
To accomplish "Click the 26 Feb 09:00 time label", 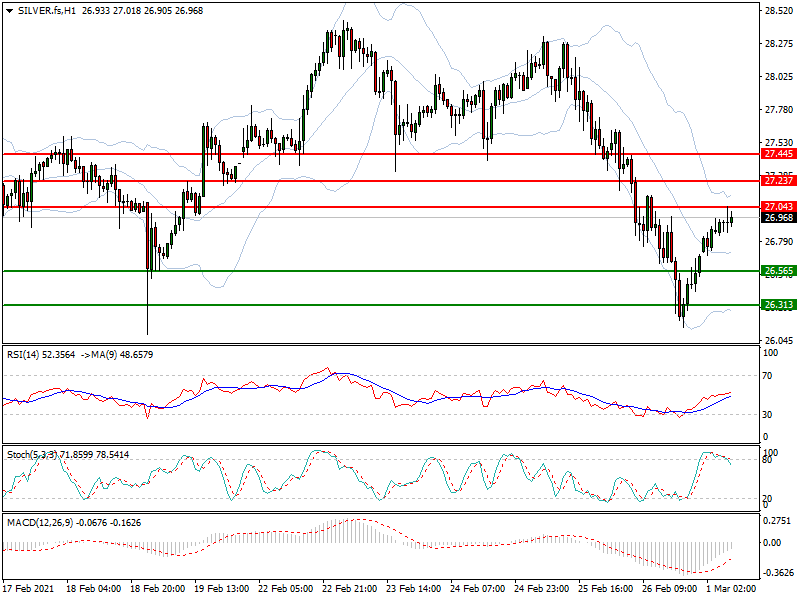I will point(670,588).
